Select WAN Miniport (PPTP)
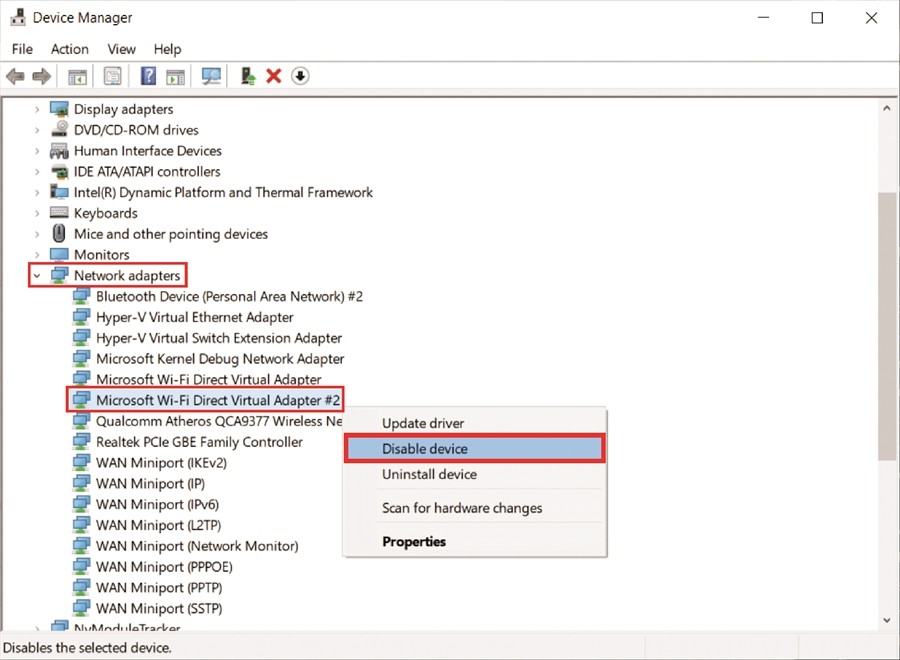 (159, 587)
